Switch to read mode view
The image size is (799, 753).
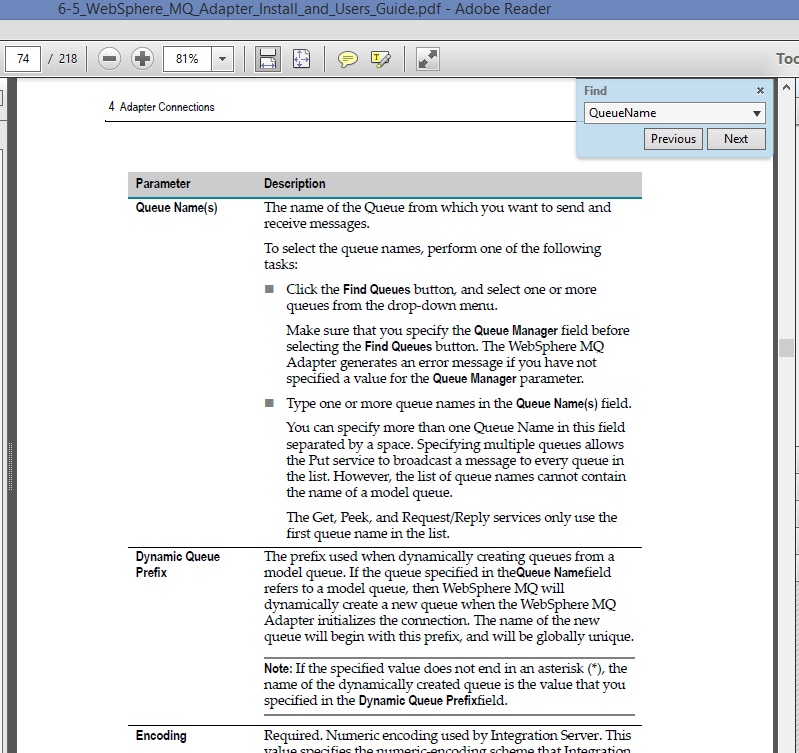pyautogui.click(x=428, y=59)
